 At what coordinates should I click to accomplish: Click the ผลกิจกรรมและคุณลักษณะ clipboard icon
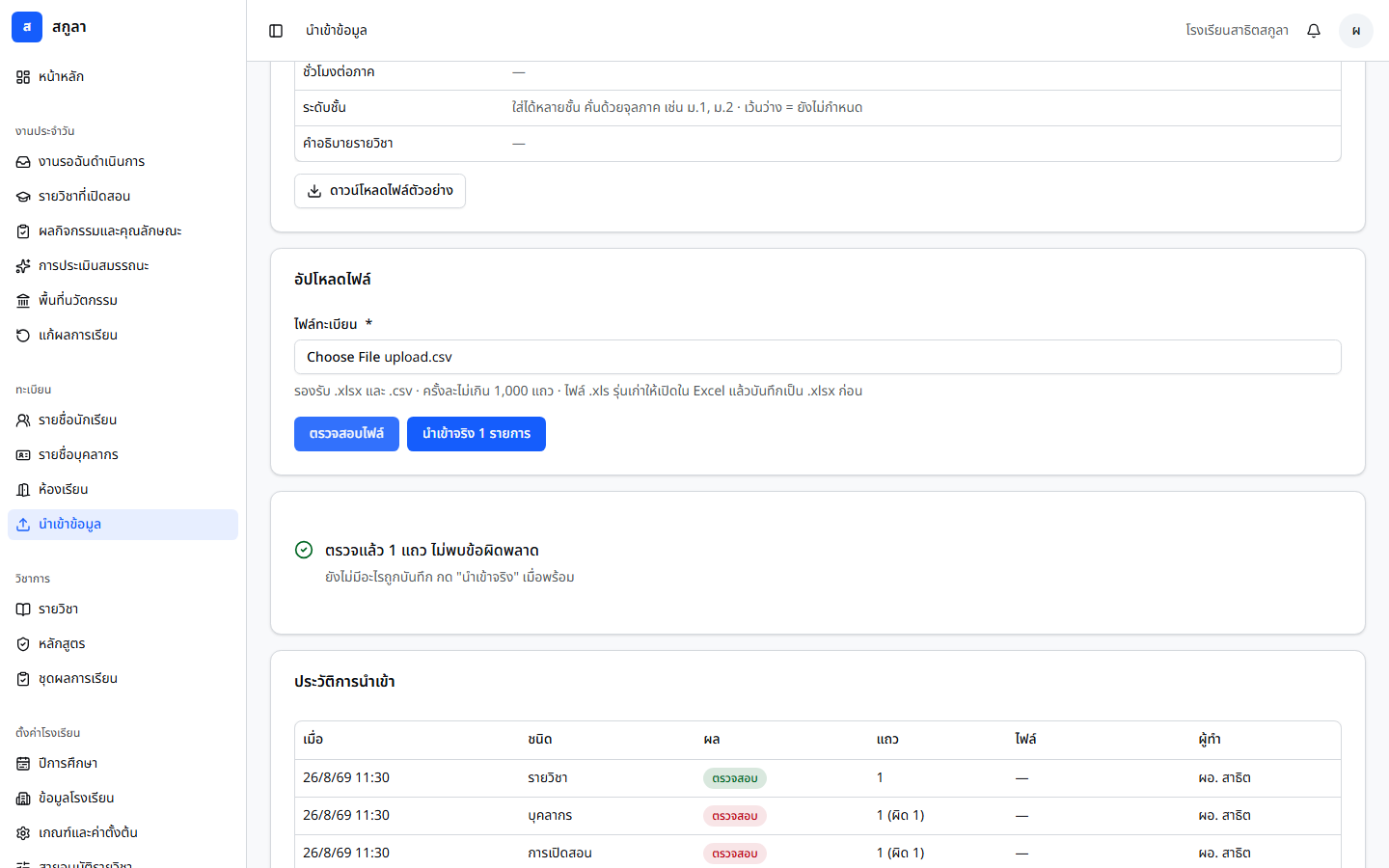point(23,231)
